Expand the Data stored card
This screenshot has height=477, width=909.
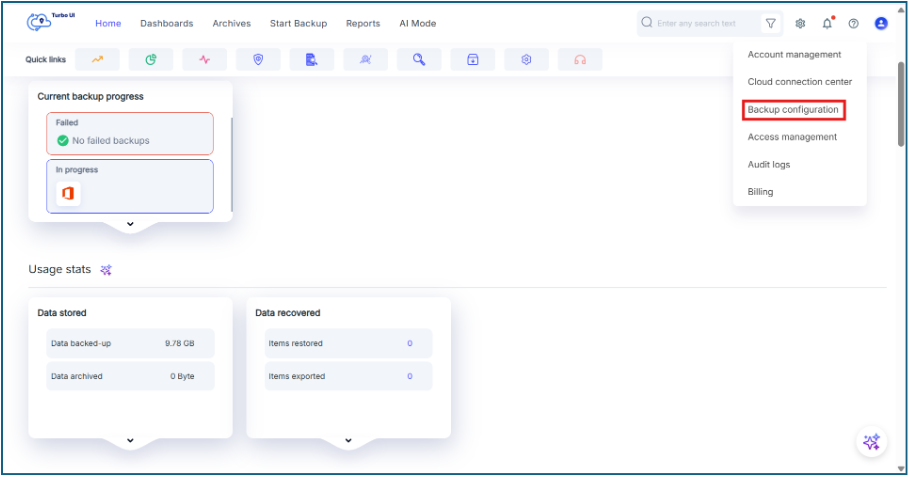(x=130, y=440)
